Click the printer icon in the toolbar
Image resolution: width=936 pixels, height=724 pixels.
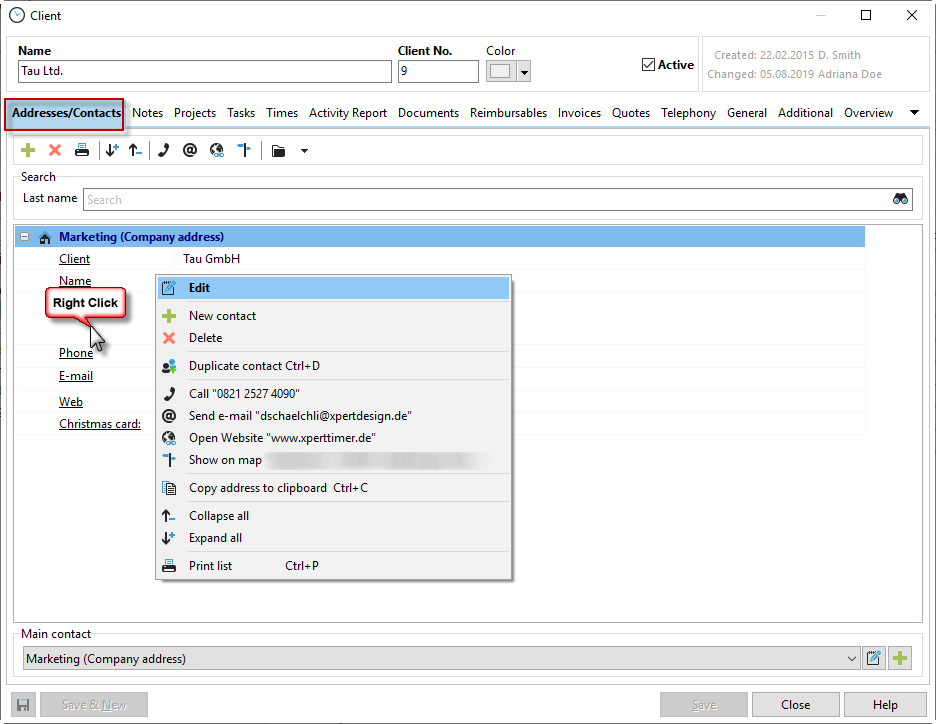tap(82, 151)
